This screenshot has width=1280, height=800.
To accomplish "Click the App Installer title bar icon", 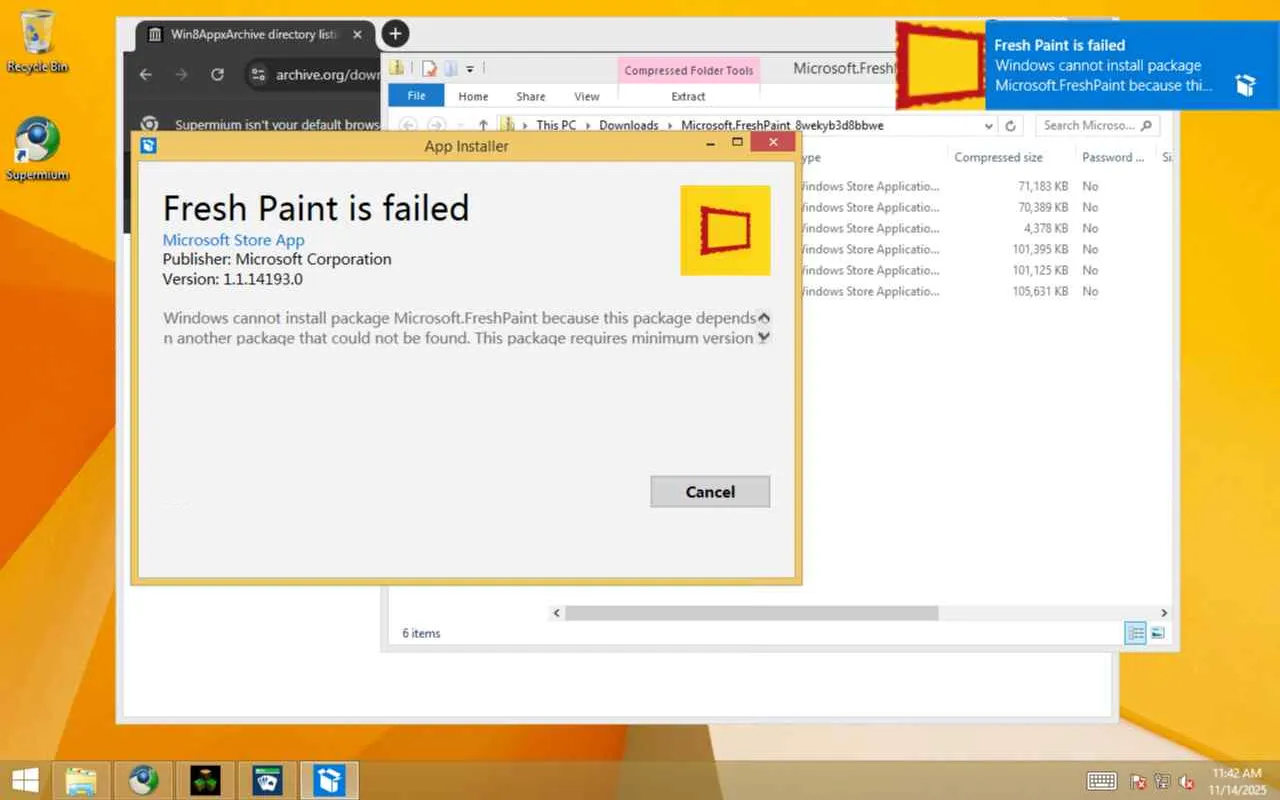I will pos(148,146).
